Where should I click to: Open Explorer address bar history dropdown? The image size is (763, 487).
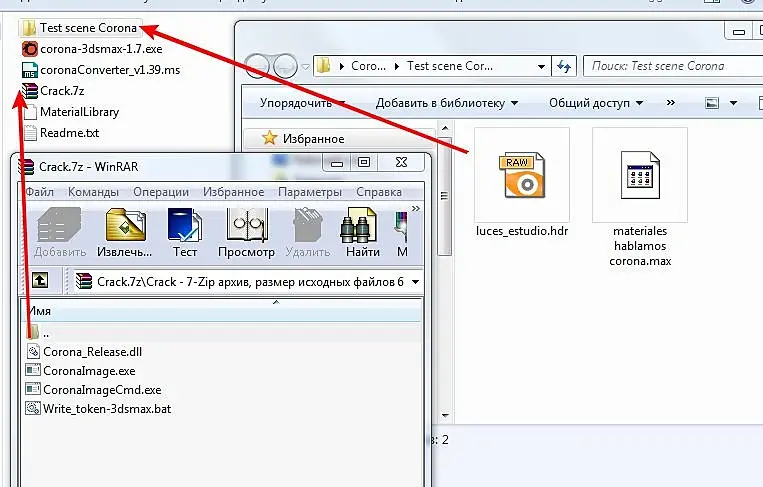[541, 66]
